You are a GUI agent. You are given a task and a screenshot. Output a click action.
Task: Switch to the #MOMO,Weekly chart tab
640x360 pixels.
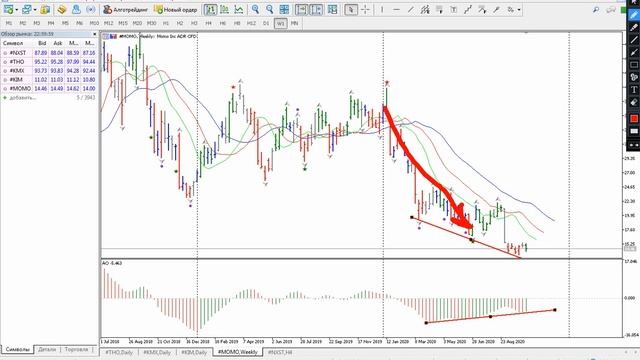click(x=238, y=352)
